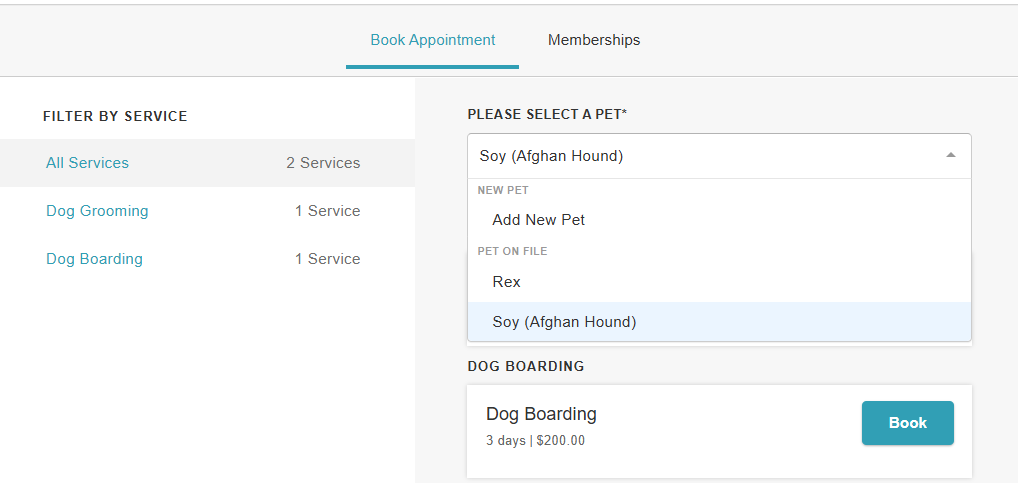
Task: Click the PET ON FILE group header
Action: [x=512, y=251]
